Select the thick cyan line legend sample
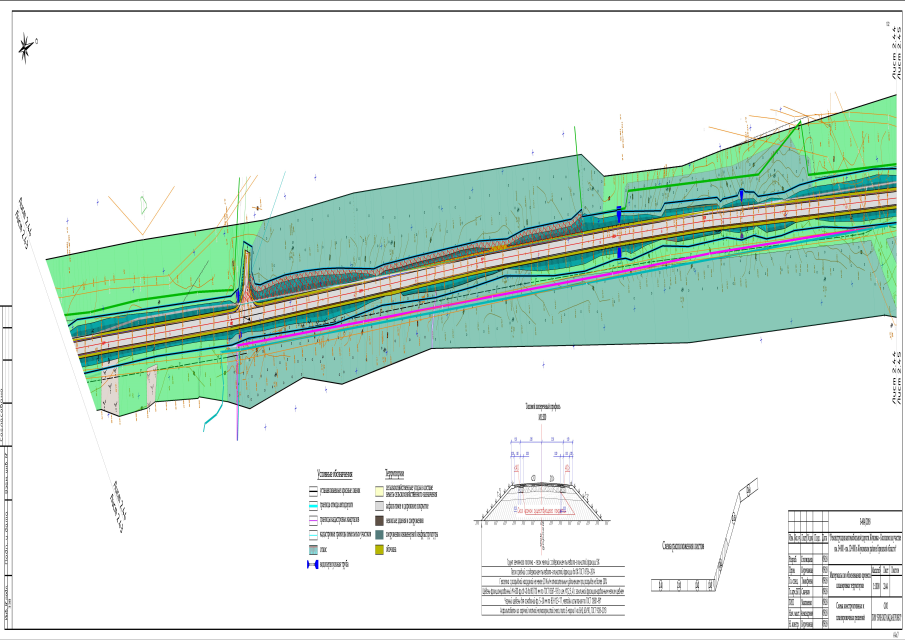Screen dimensions: 905x640 (312, 506)
